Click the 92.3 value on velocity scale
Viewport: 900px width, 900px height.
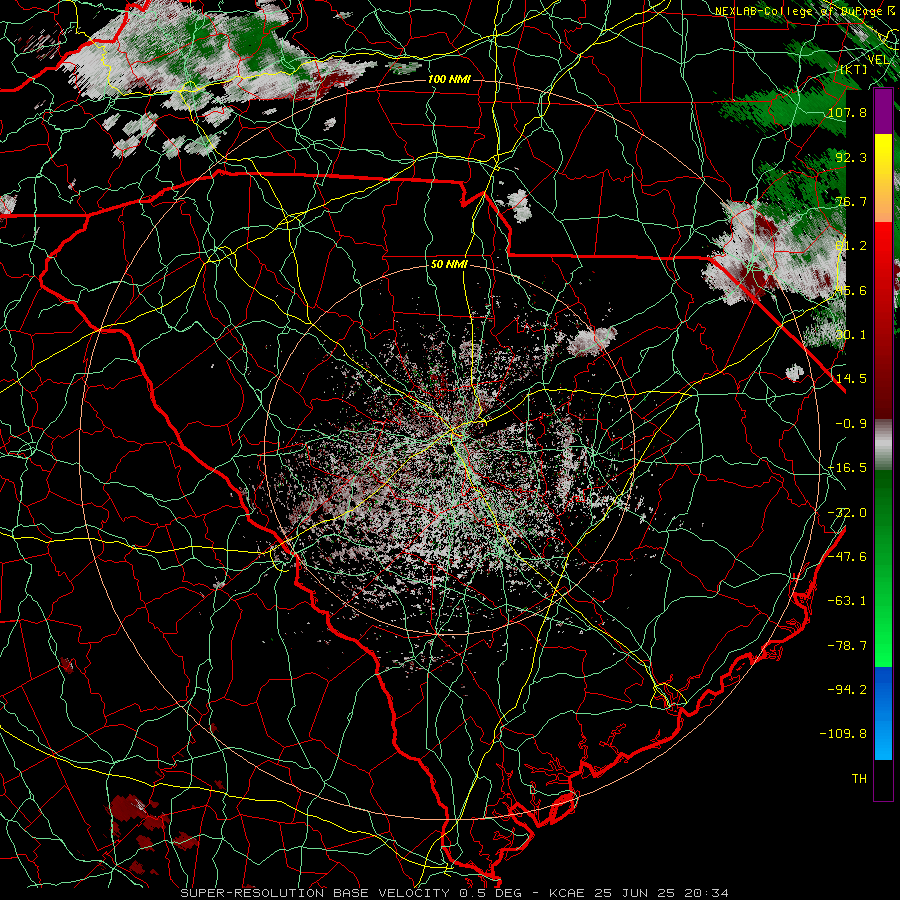click(851, 157)
